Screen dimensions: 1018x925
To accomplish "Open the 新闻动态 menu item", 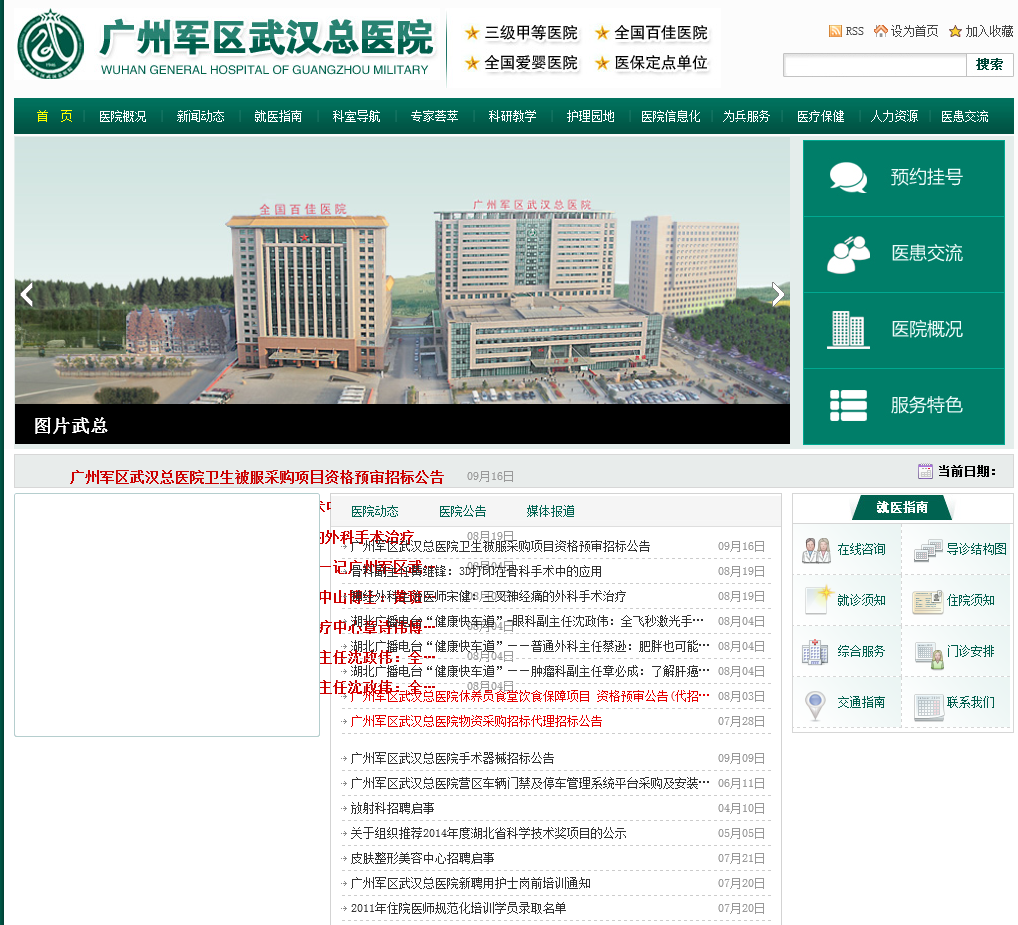I will [201, 116].
